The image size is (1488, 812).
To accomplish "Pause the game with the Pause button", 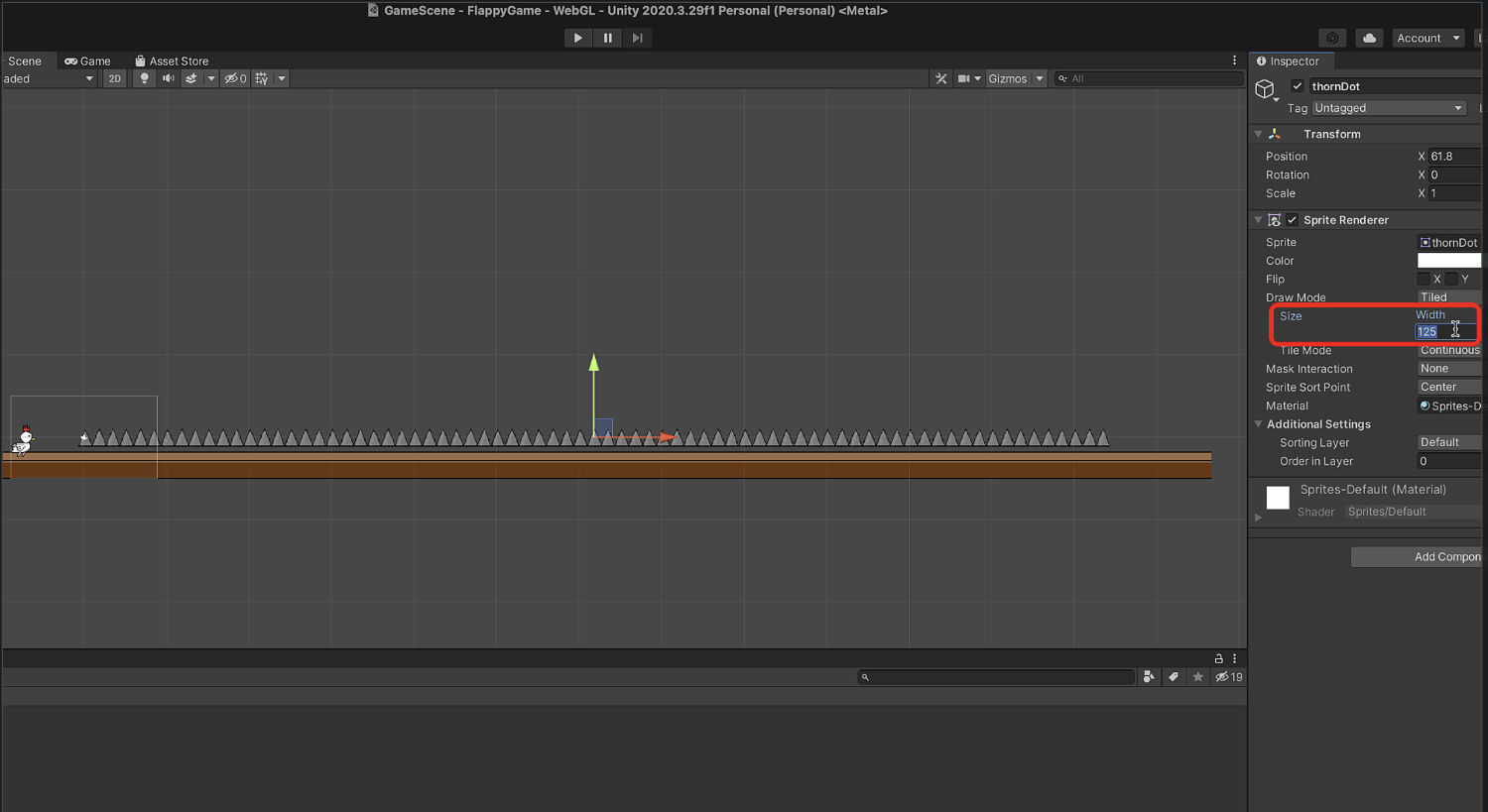I will point(607,38).
